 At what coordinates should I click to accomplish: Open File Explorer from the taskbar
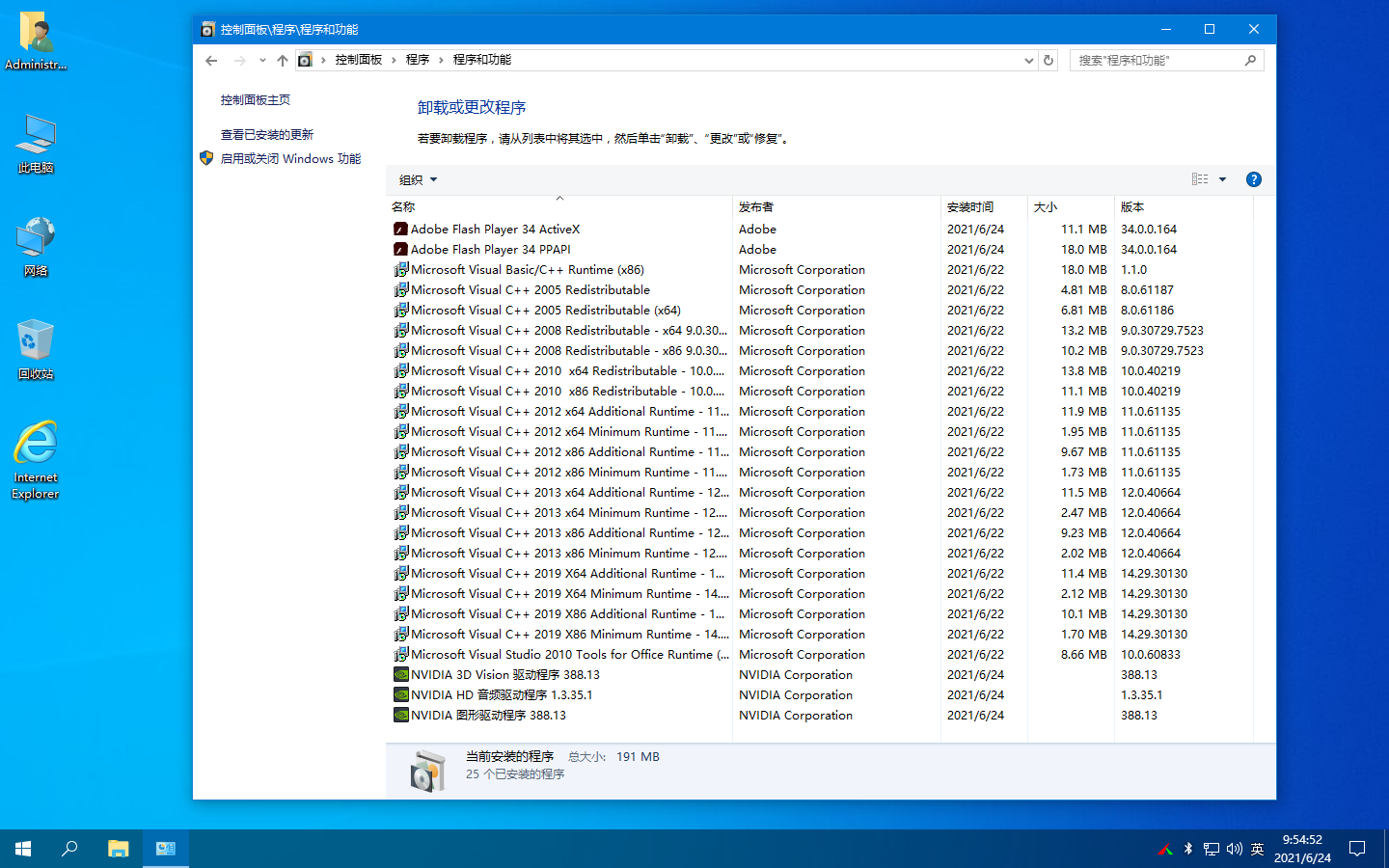(118, 849)
